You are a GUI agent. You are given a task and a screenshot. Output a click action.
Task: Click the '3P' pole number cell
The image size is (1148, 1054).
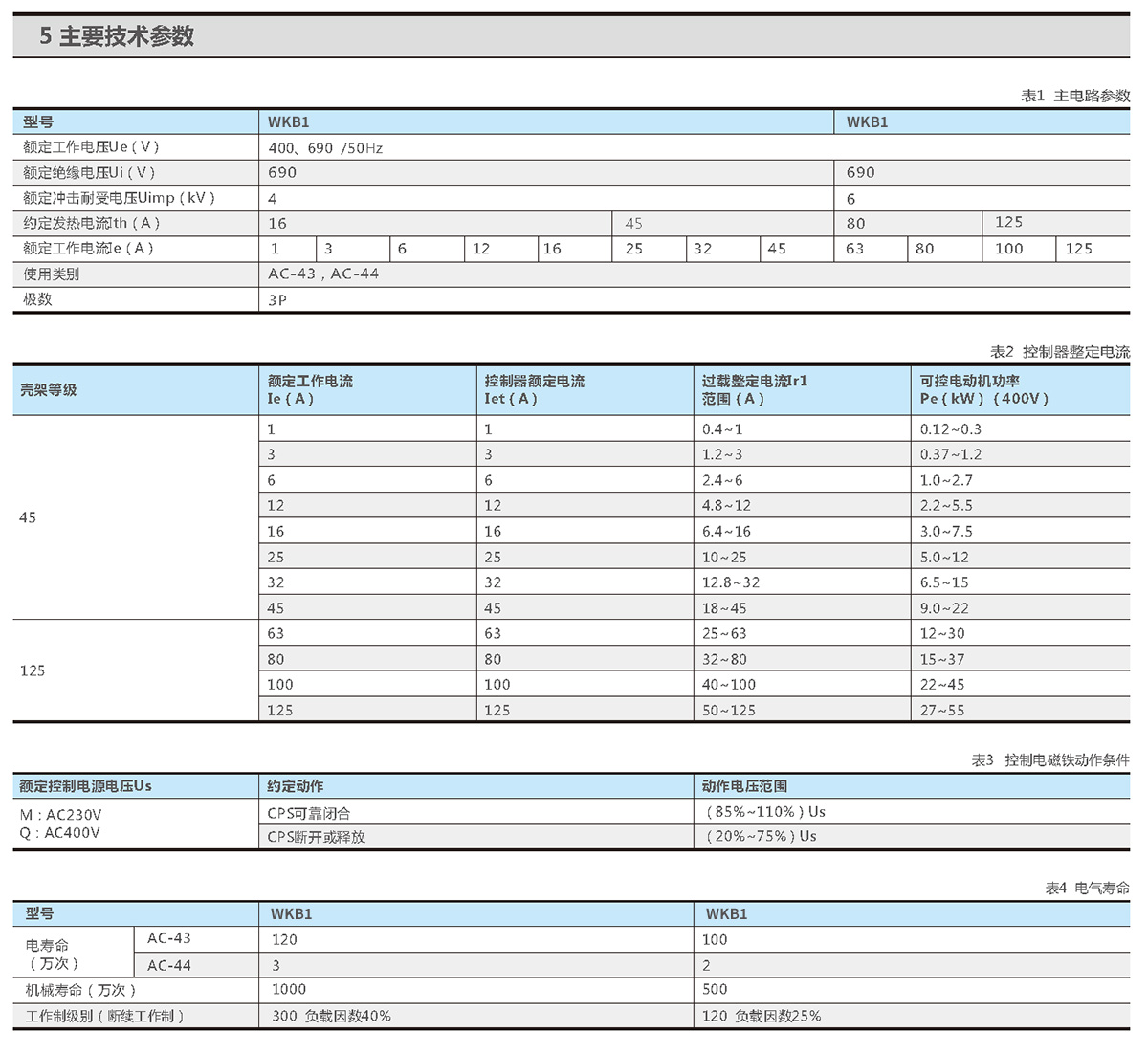coord(277,299)
